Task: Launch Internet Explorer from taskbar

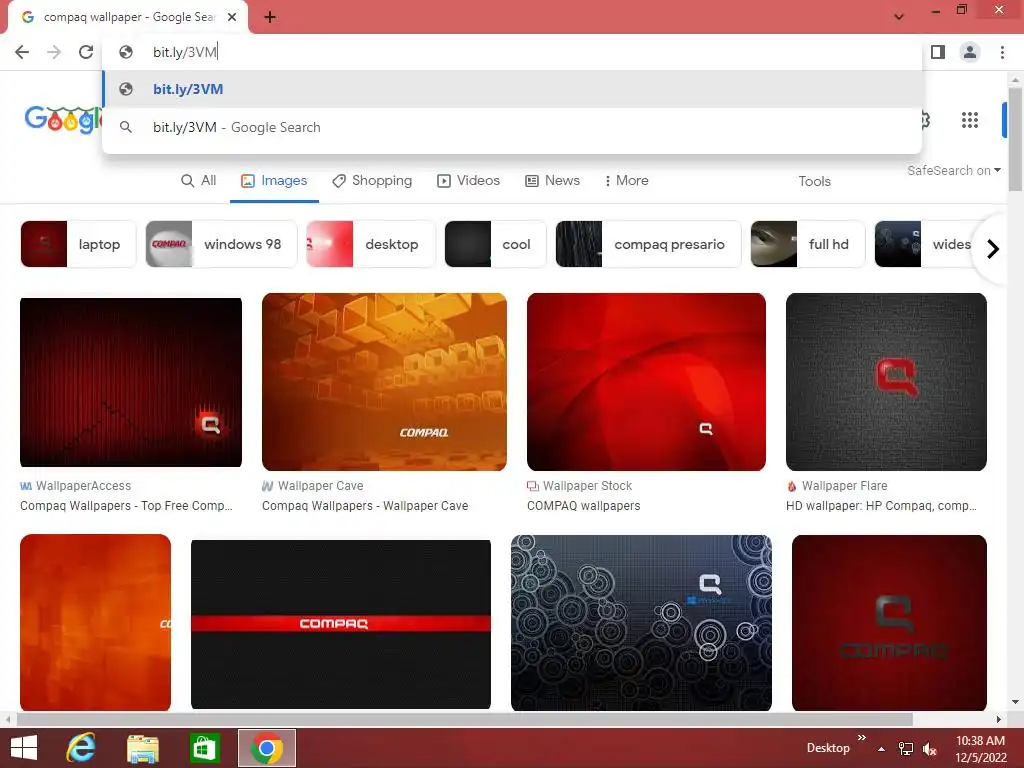Action: (x=82, y=748)
